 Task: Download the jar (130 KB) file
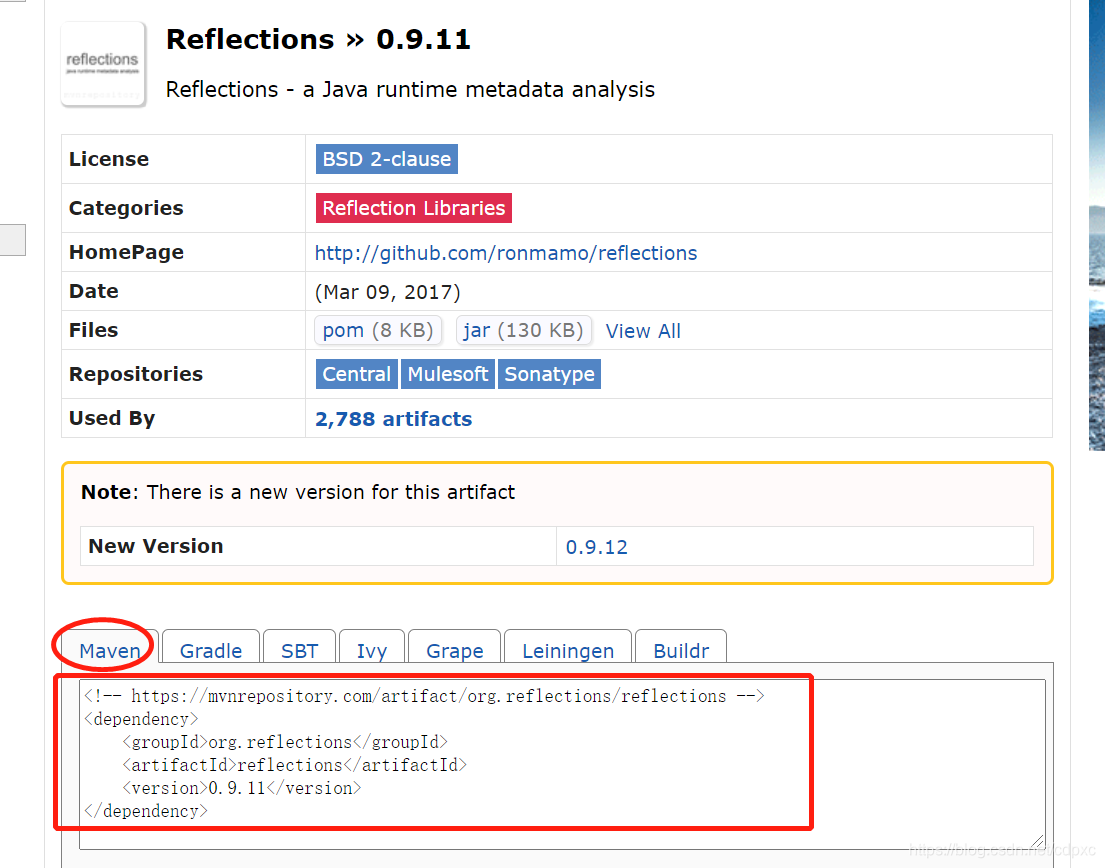tap(523, 330)
